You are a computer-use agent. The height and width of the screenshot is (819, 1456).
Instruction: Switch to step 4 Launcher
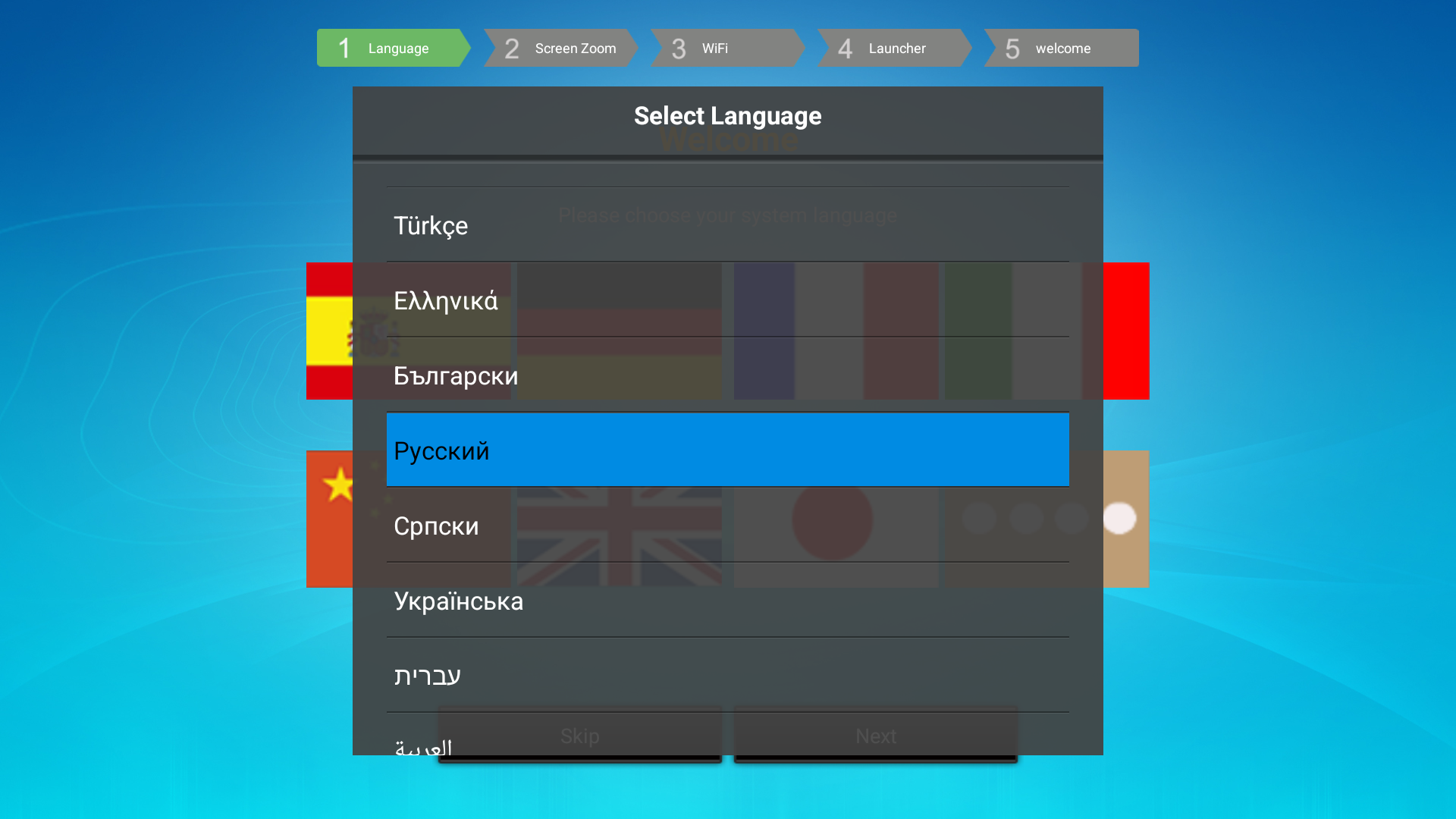893,48
